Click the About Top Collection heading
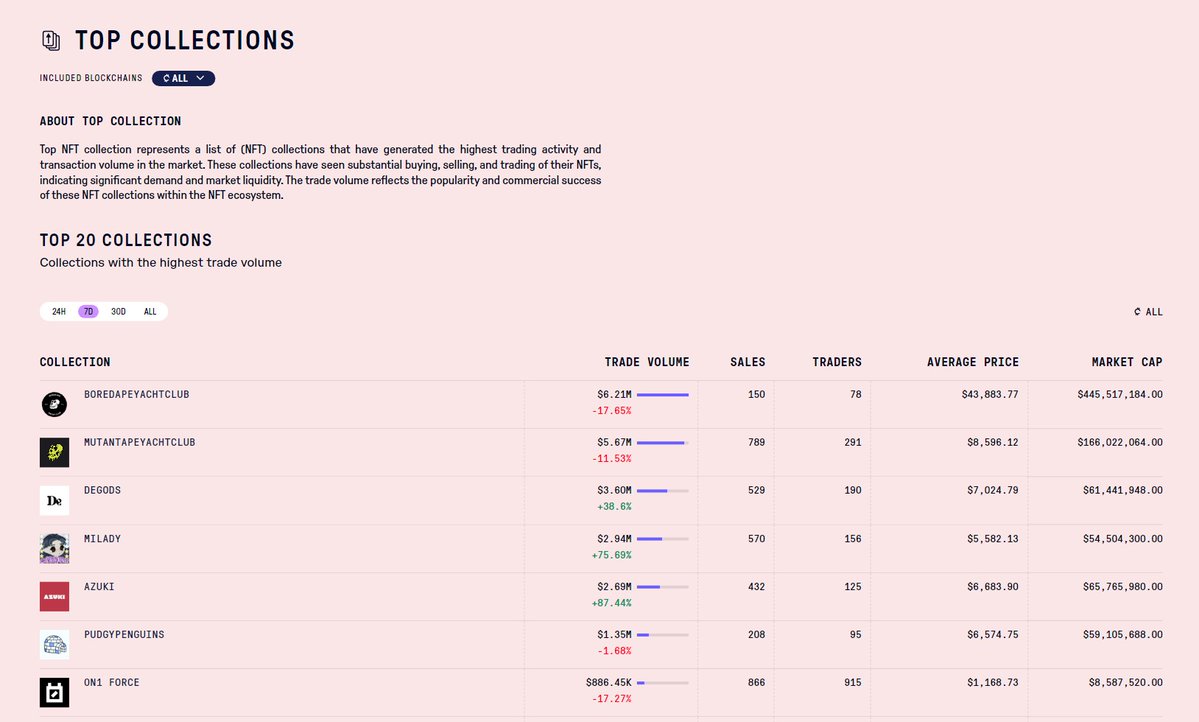Screen dimensions: 1199x722 tap(111, 121)
